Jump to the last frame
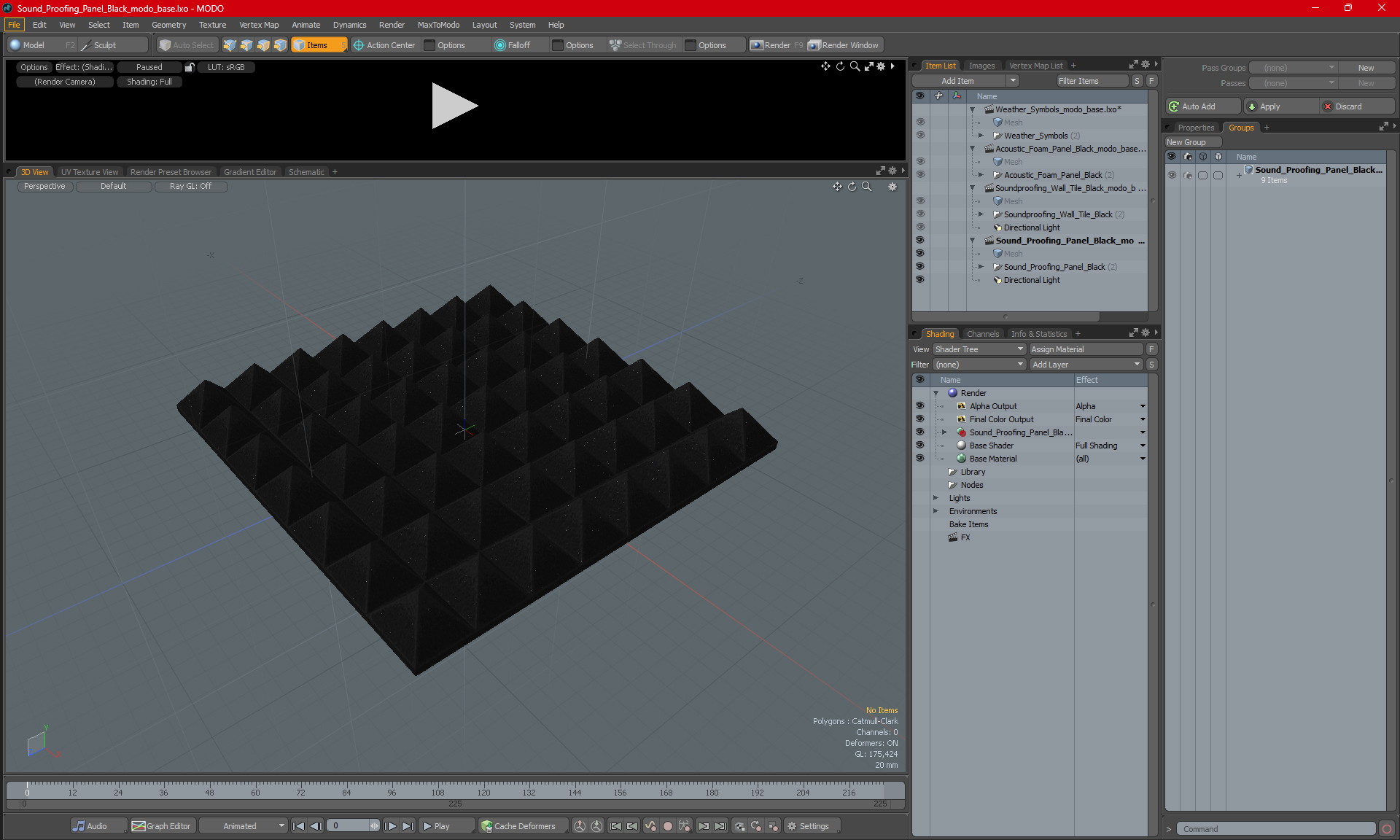1400x840 pixels. [408, 826]
